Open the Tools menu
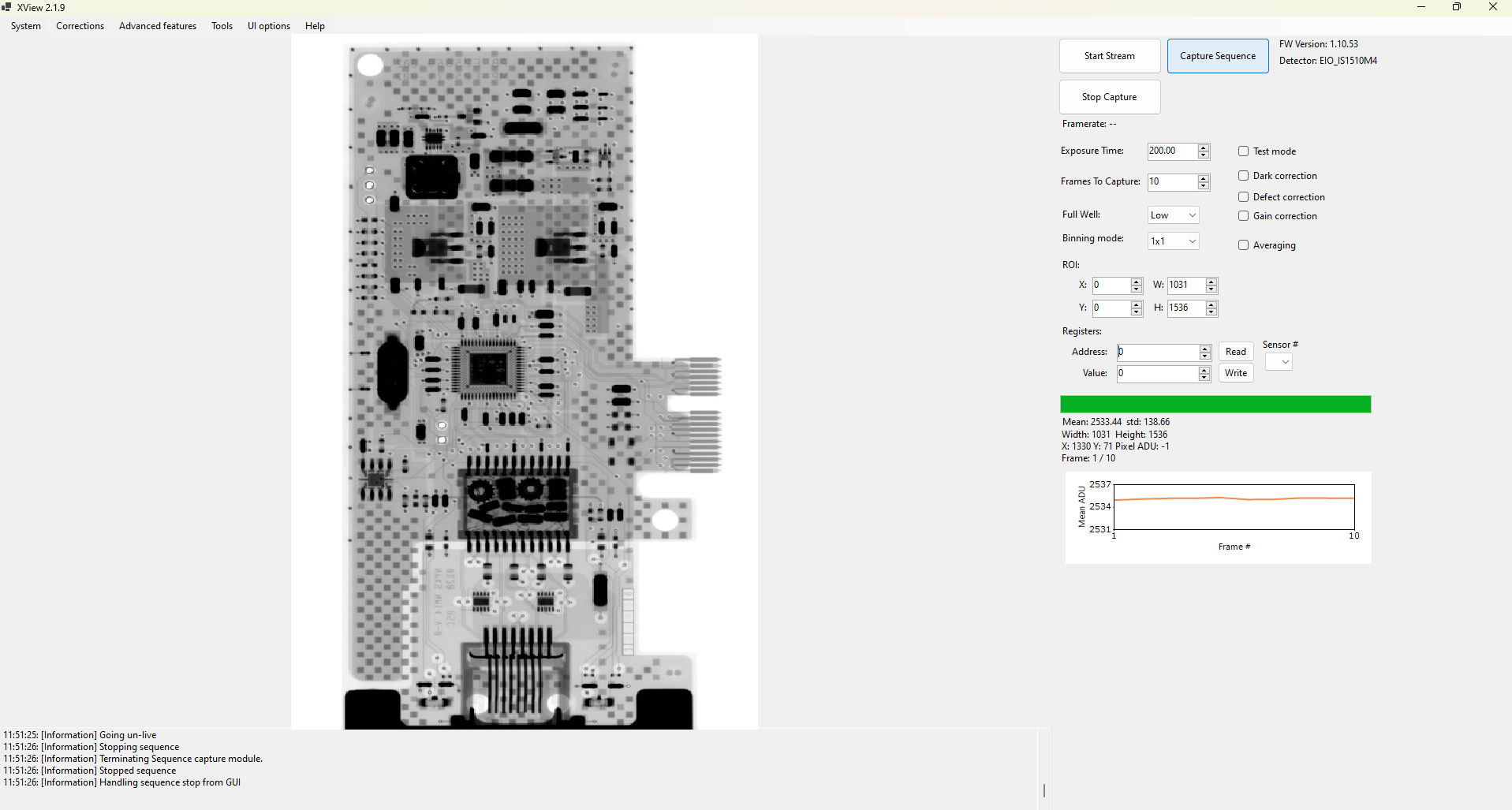The image size is (1512, 810). click(222, 26)
